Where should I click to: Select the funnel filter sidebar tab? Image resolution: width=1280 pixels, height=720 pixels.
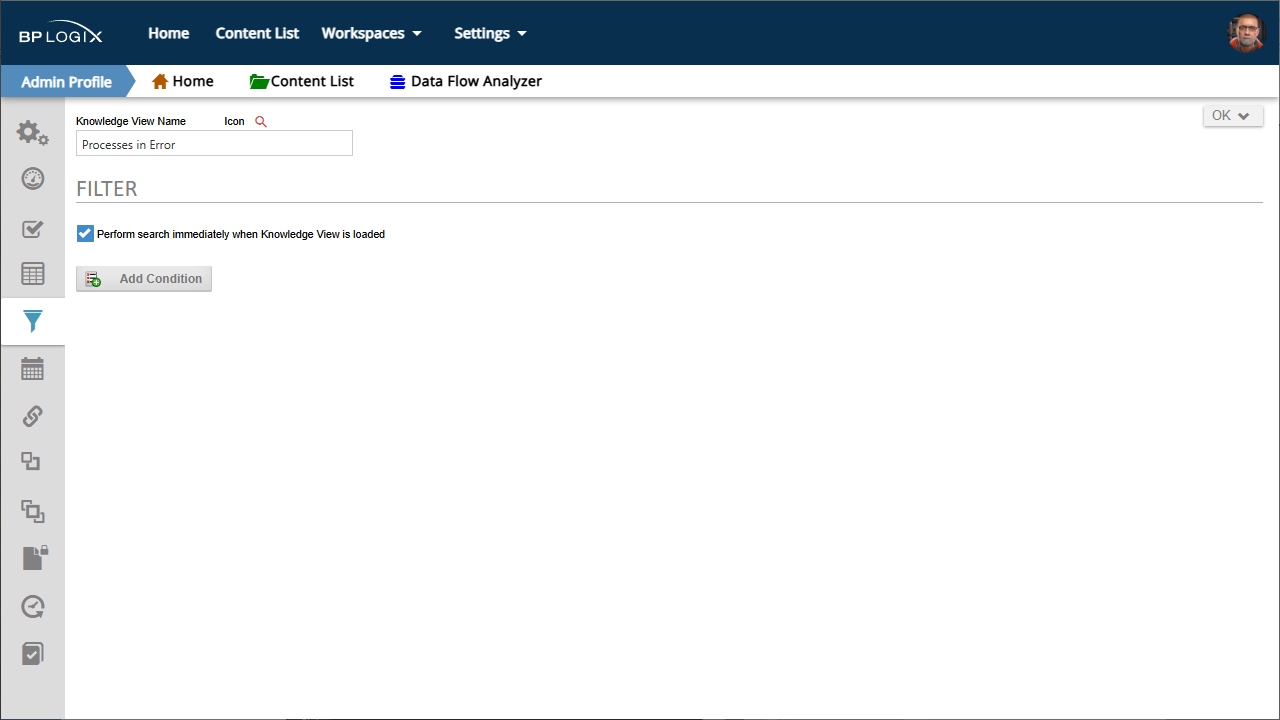[32, 321]
